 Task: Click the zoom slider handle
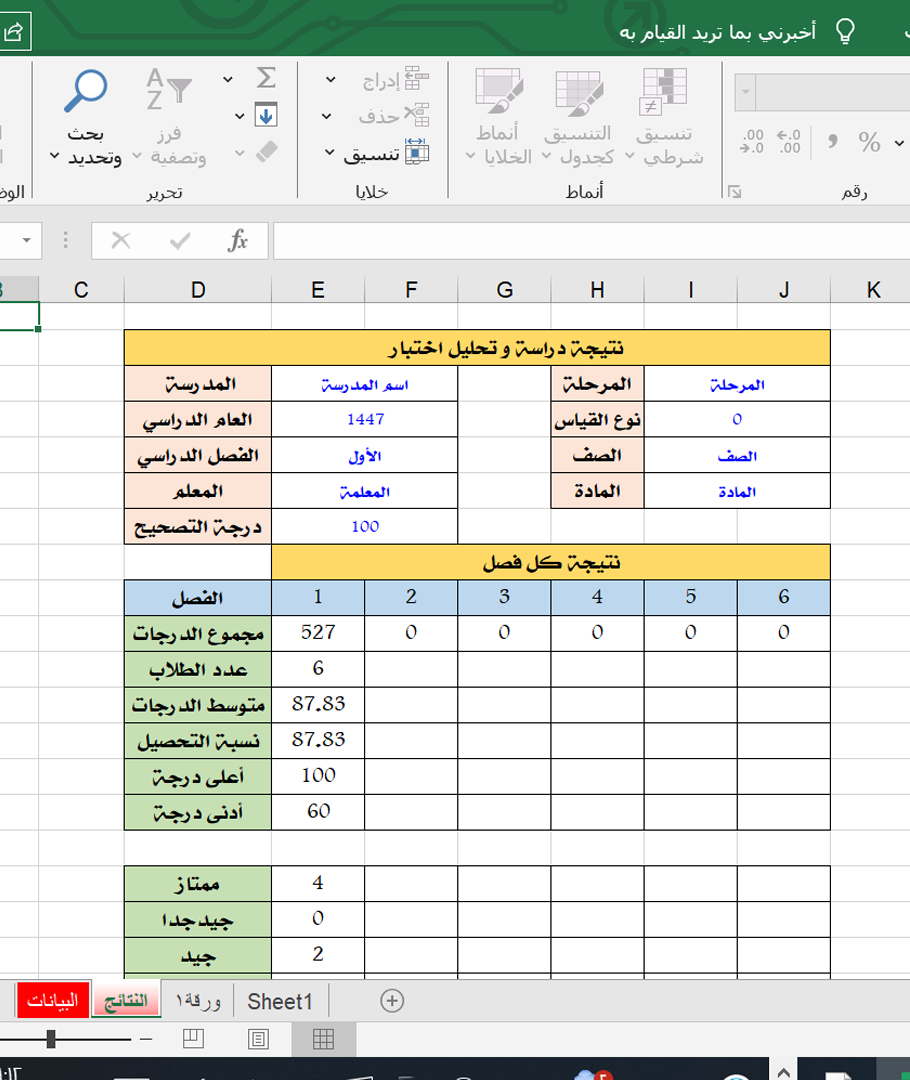click(50, 1039)
